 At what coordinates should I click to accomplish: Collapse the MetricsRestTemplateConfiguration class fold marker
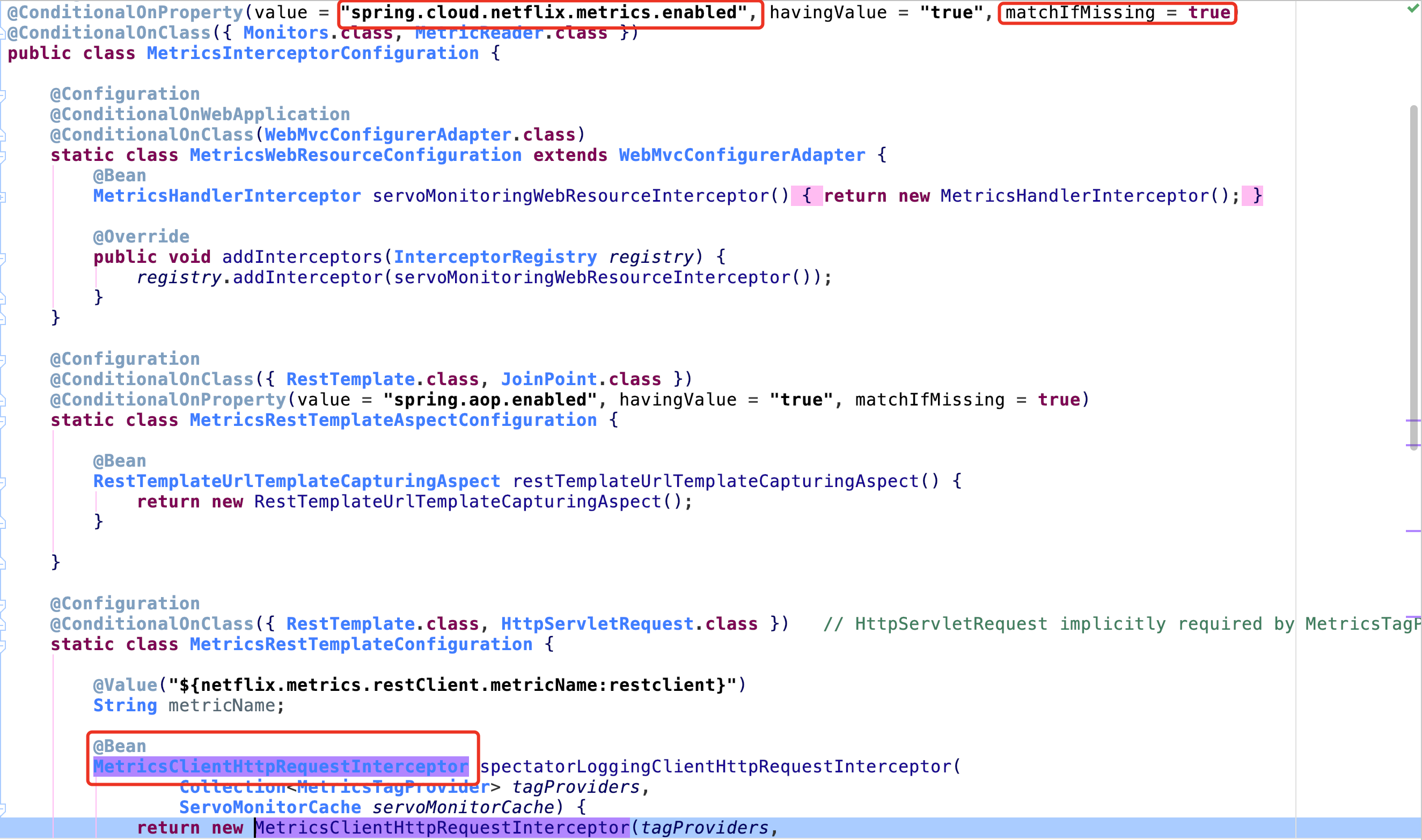click(3, 645)
